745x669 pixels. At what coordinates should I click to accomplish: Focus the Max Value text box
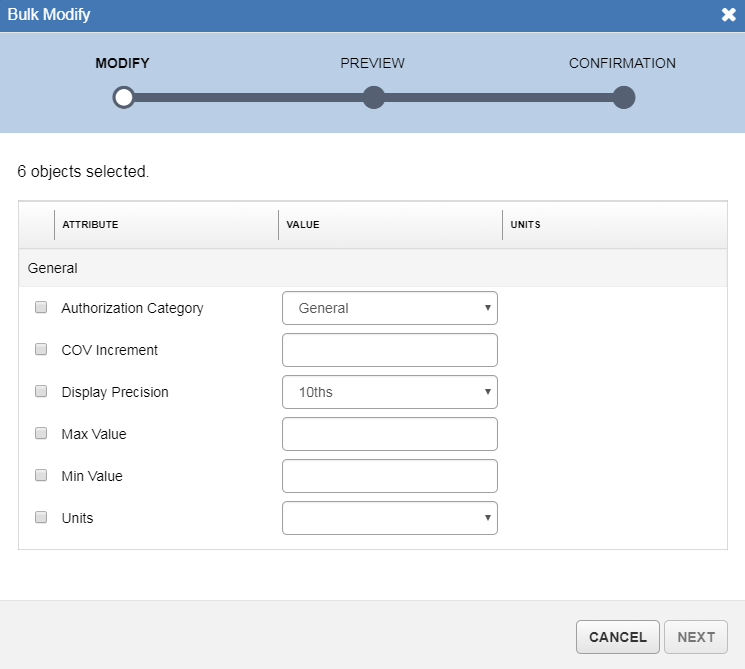click(x=389, y=434)
